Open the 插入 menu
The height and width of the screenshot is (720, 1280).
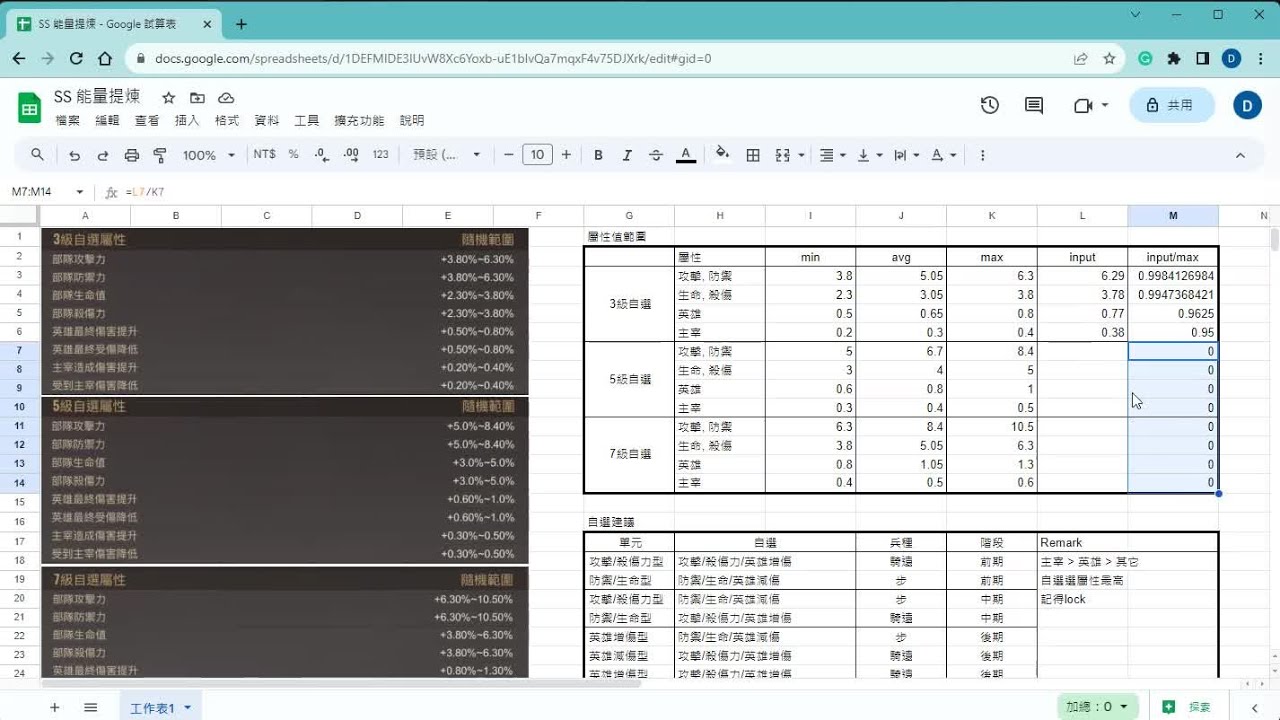[x=186, y=120]
